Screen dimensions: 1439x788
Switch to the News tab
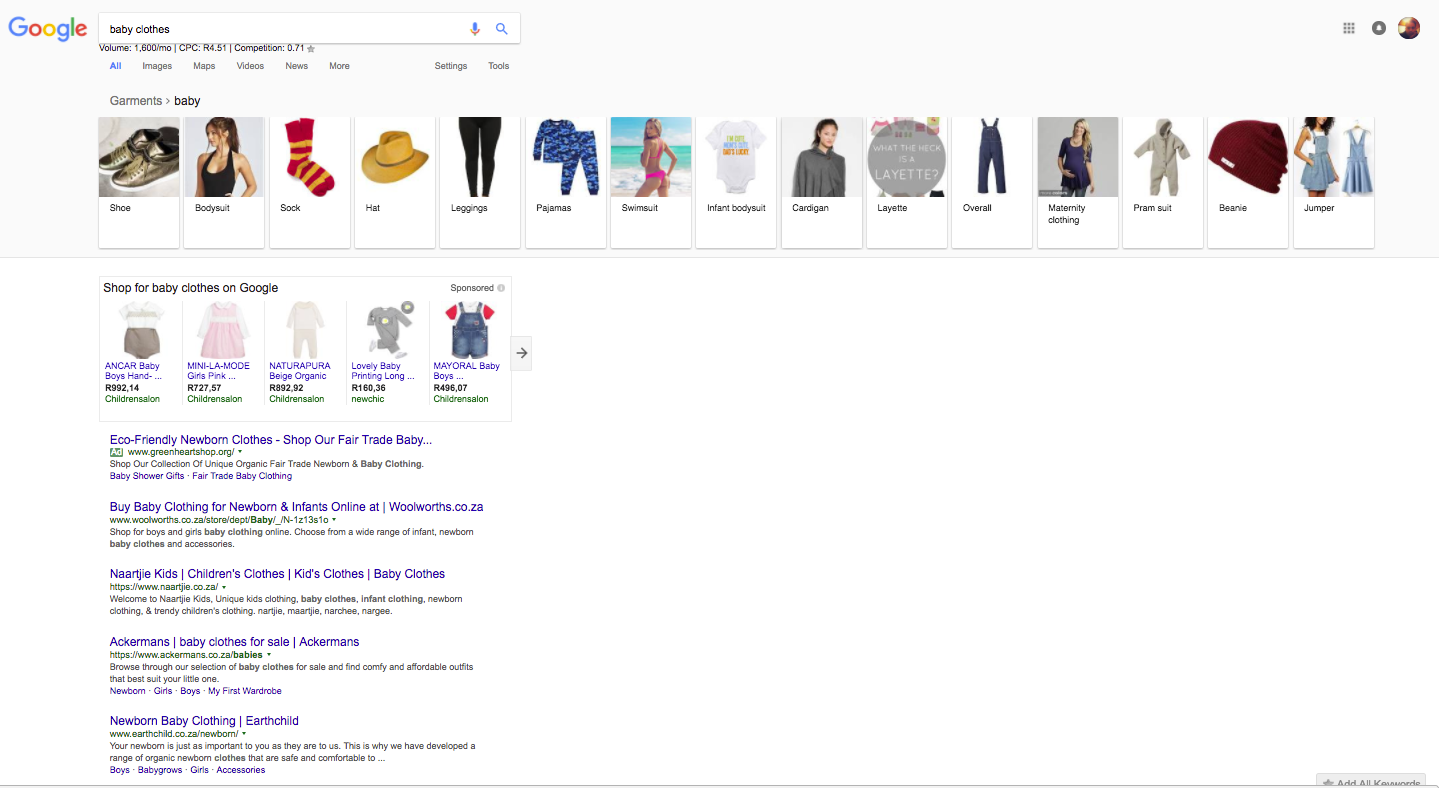coord(296,66)
